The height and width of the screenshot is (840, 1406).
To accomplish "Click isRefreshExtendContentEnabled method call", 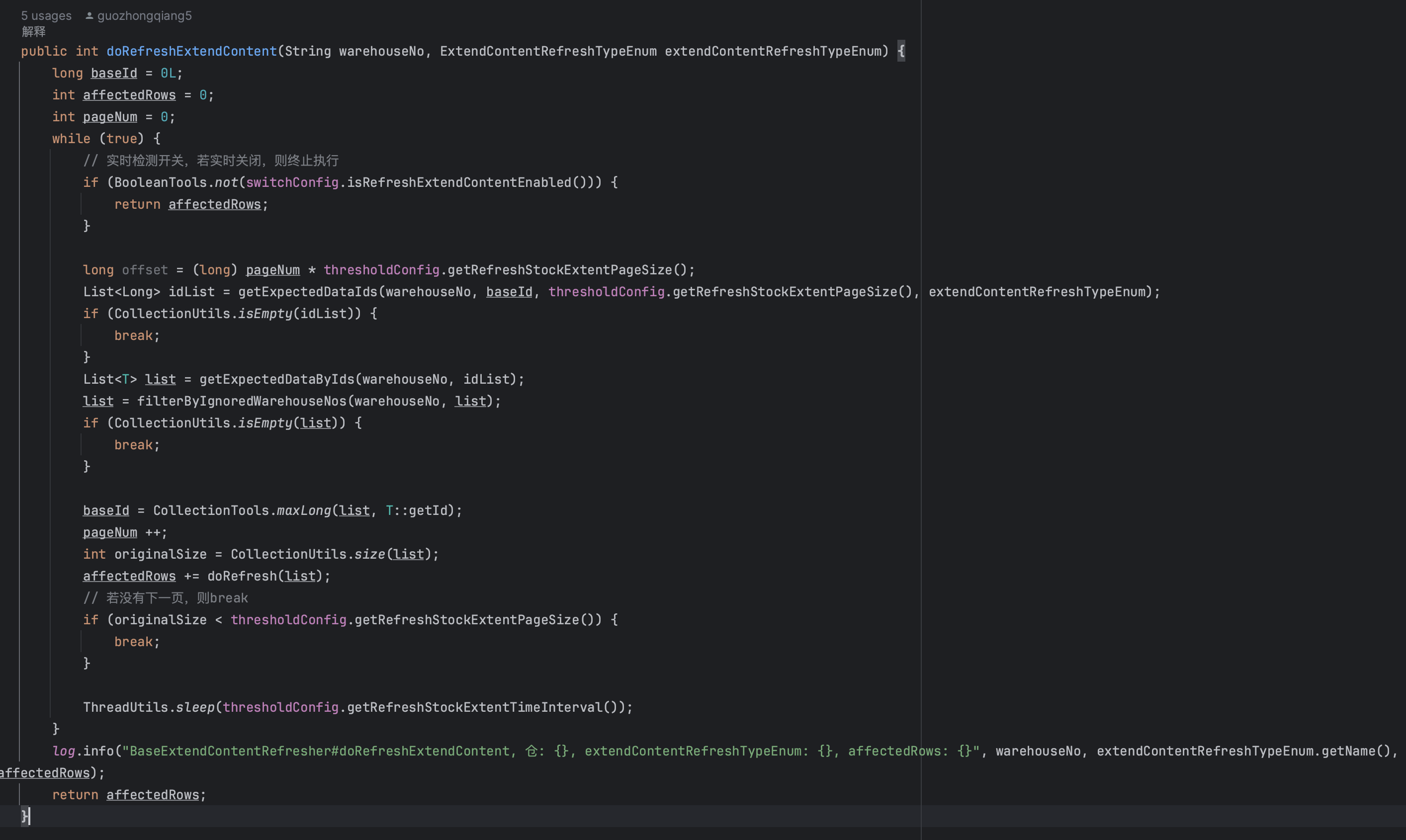I will click(x=458, y=182).
